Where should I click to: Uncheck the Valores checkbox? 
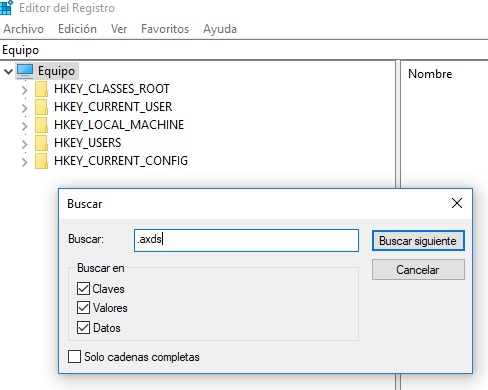point(83,308)
